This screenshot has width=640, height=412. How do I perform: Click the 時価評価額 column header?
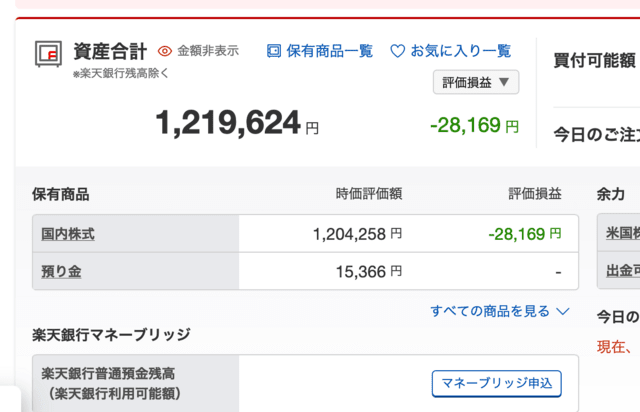coord(369,194)
